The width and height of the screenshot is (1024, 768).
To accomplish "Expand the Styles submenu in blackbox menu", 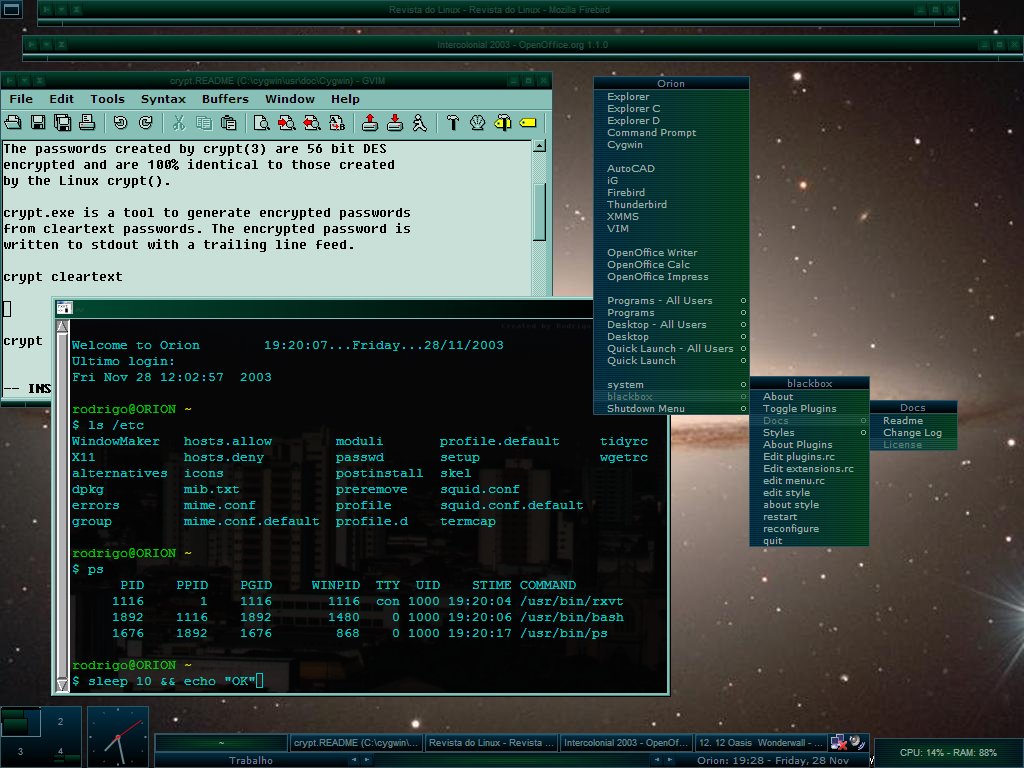I will coord(809,432).
